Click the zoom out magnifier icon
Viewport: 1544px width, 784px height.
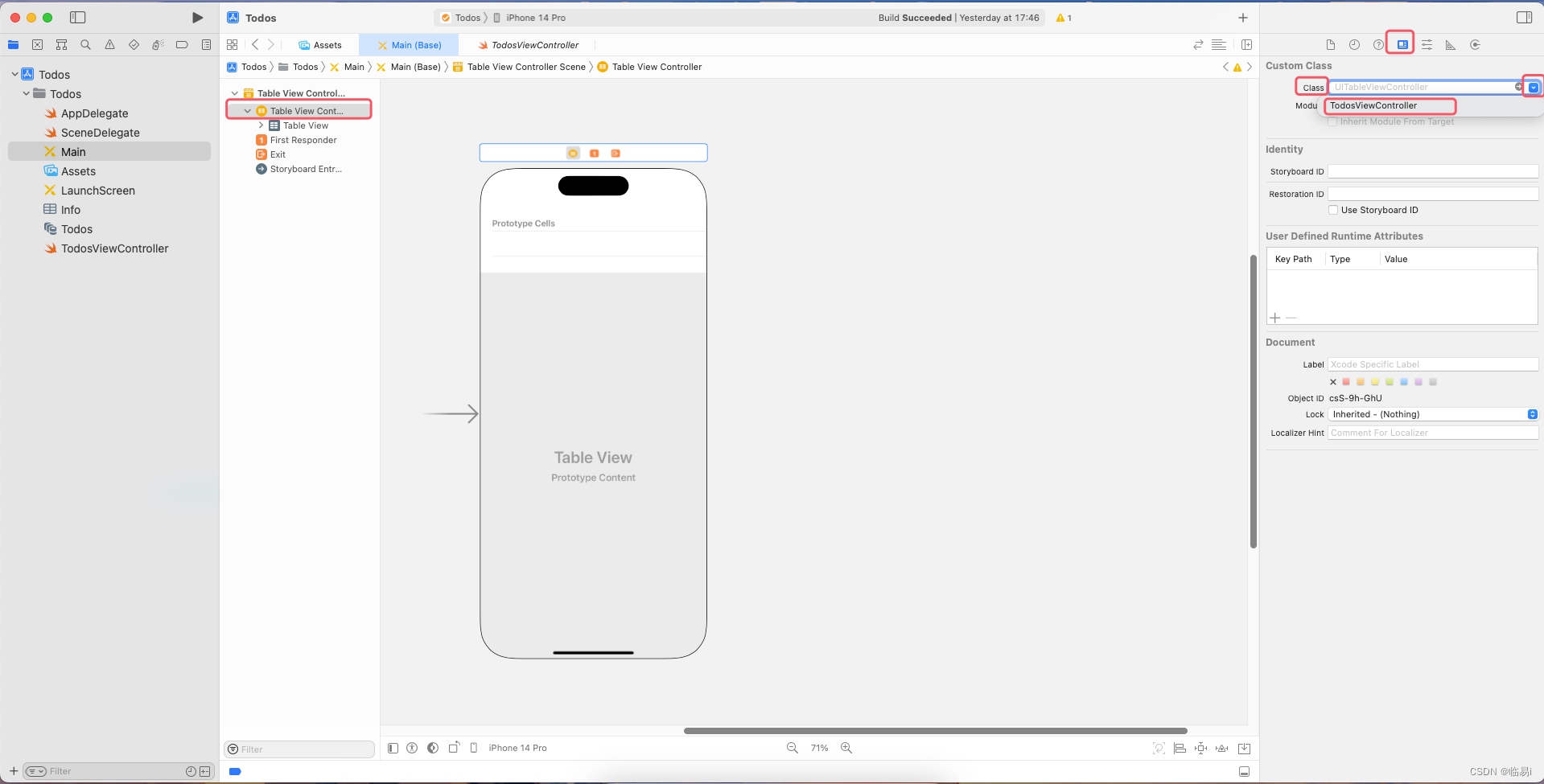(793, 748)
